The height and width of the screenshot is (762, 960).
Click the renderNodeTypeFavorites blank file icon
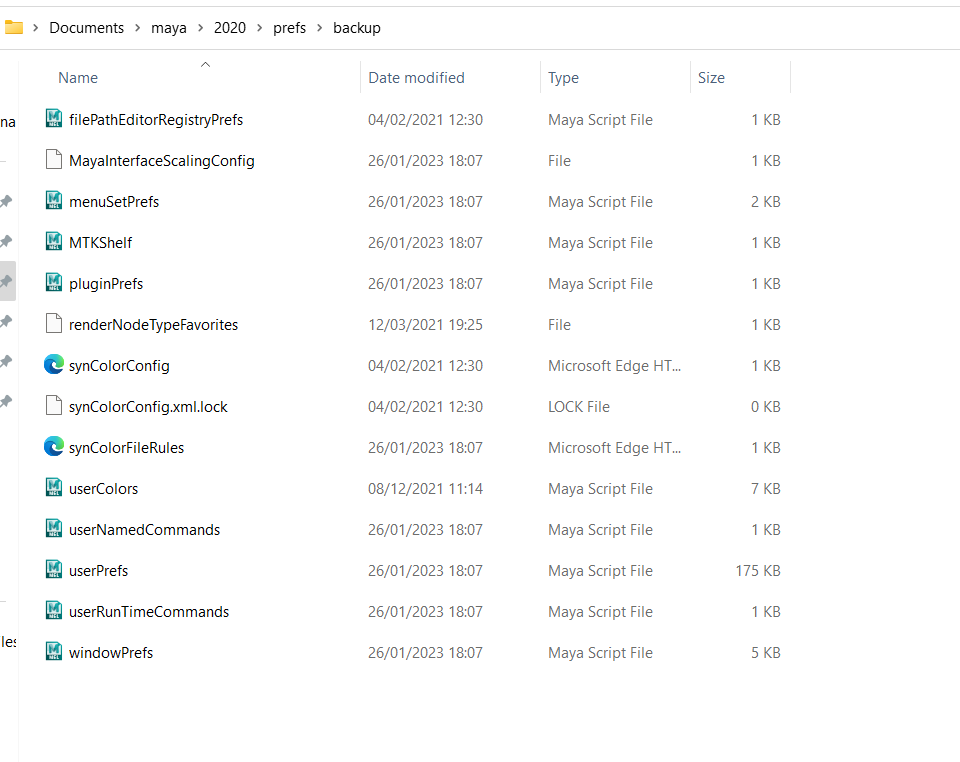54,323
